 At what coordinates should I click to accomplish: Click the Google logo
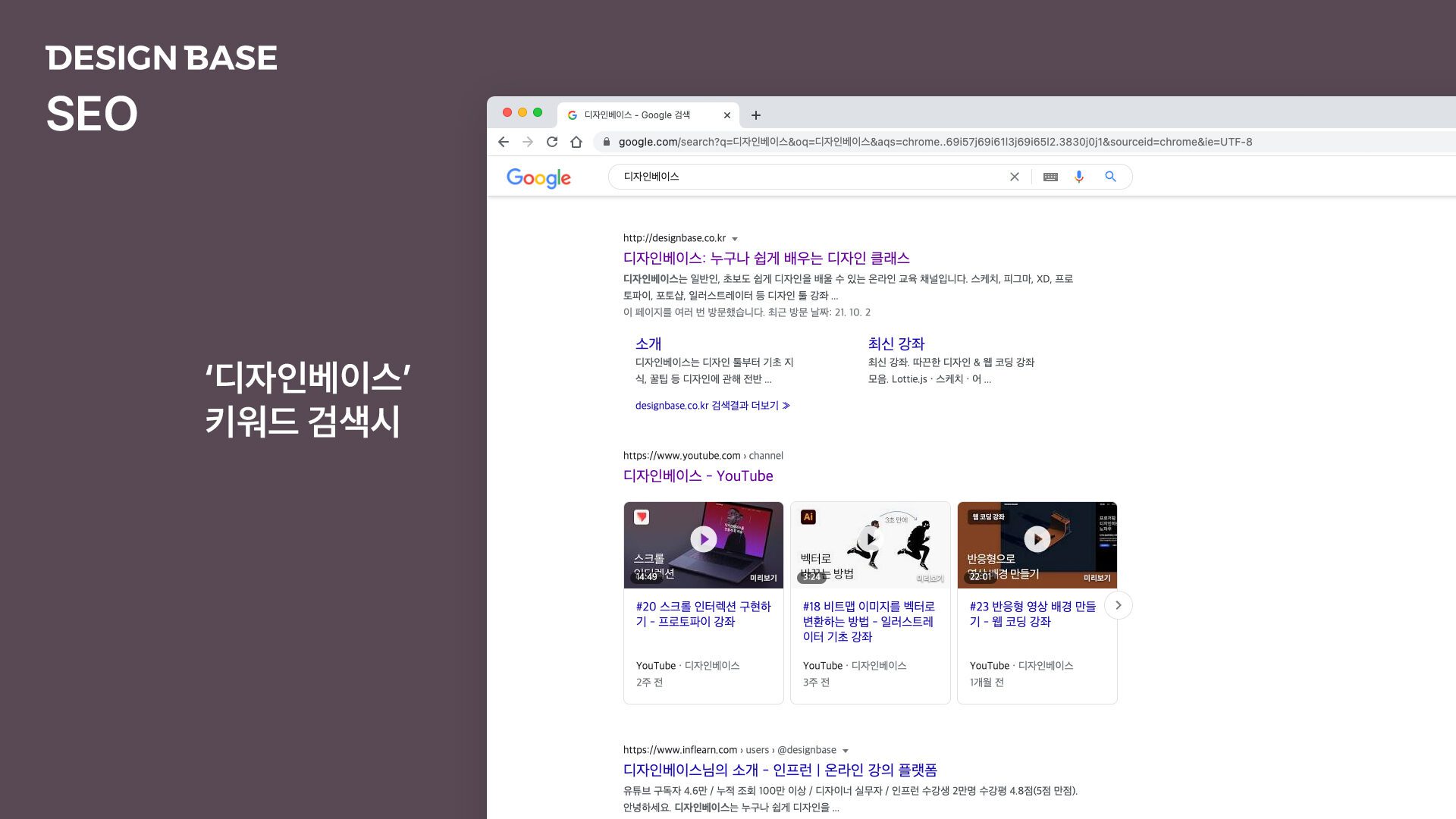tap(538, 178)
